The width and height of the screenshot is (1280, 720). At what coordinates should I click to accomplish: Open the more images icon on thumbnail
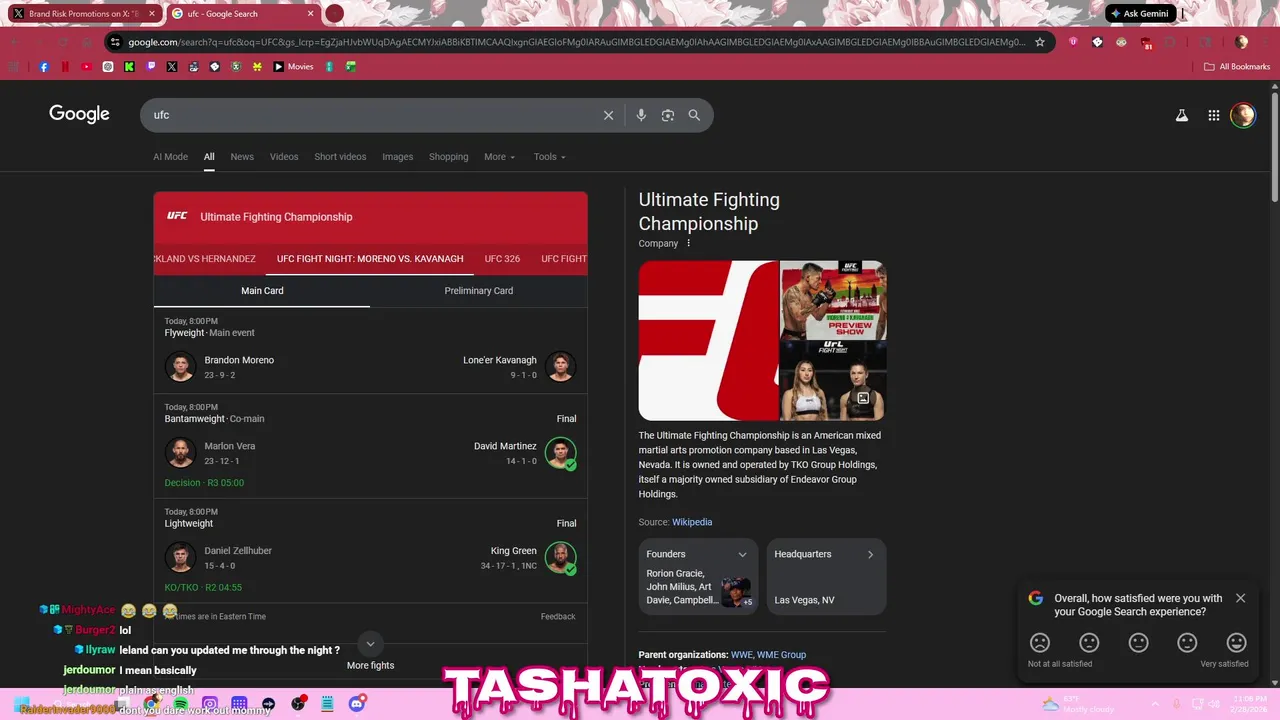click(x=863, y=398)
